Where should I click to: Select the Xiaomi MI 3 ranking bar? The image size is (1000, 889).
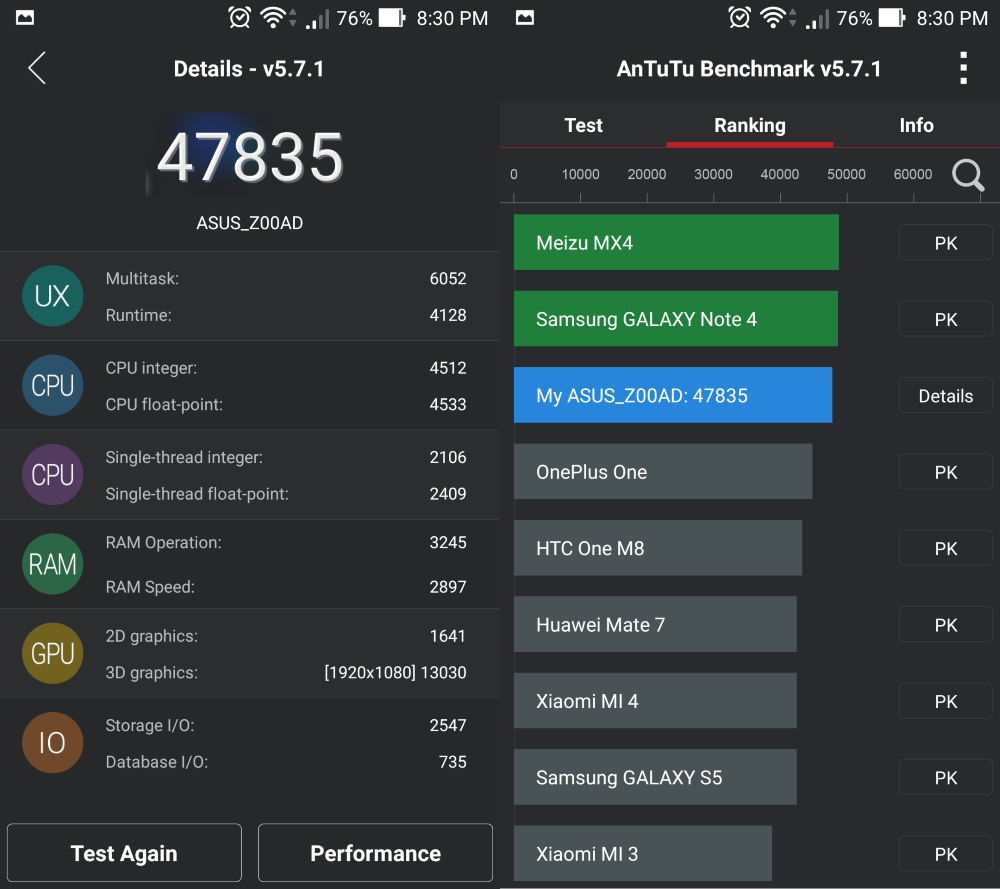643,853
